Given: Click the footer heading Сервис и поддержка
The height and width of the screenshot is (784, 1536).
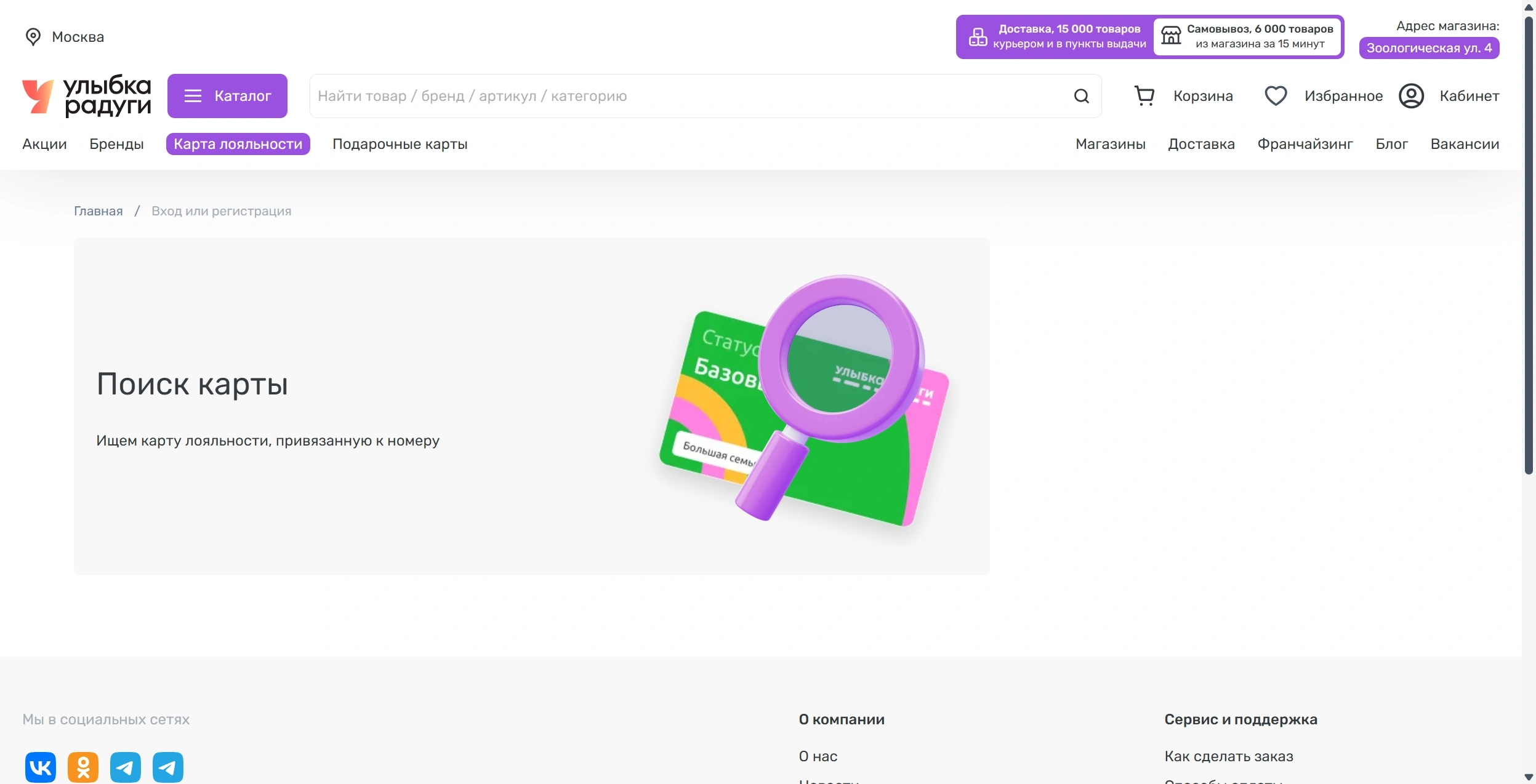Looking at the screenshot, I should point(1240,719).
